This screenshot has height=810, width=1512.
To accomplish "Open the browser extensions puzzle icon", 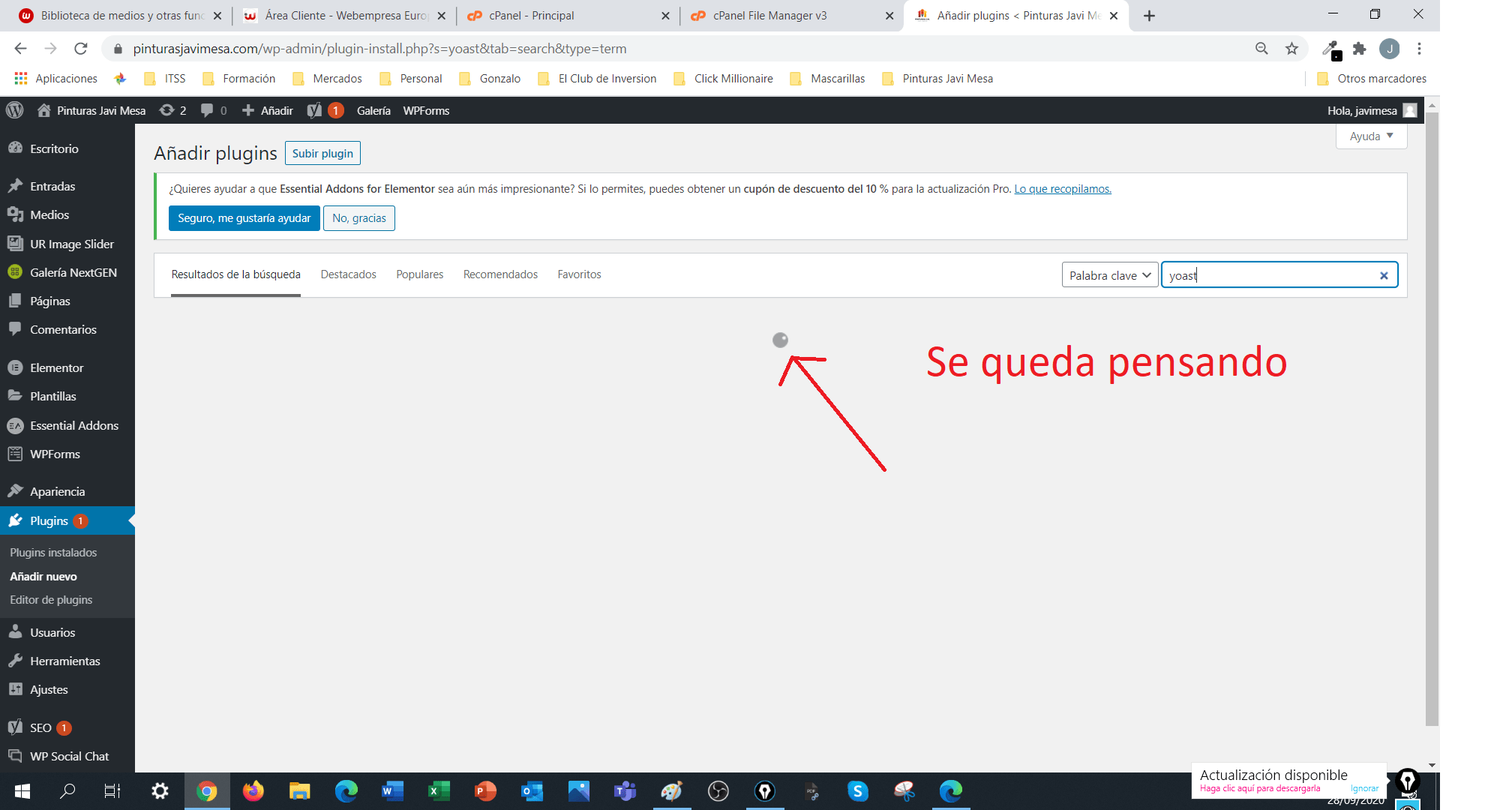I will [x=1359, y=49].
